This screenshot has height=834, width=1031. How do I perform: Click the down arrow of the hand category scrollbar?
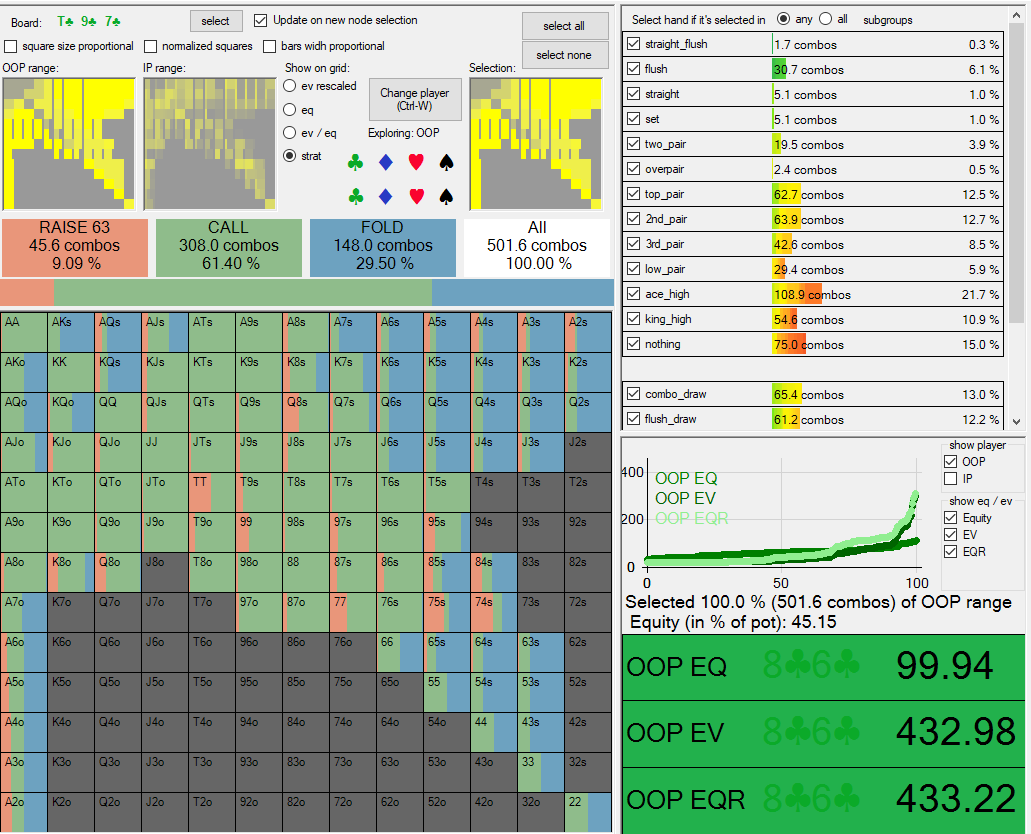pos(1016,422)
